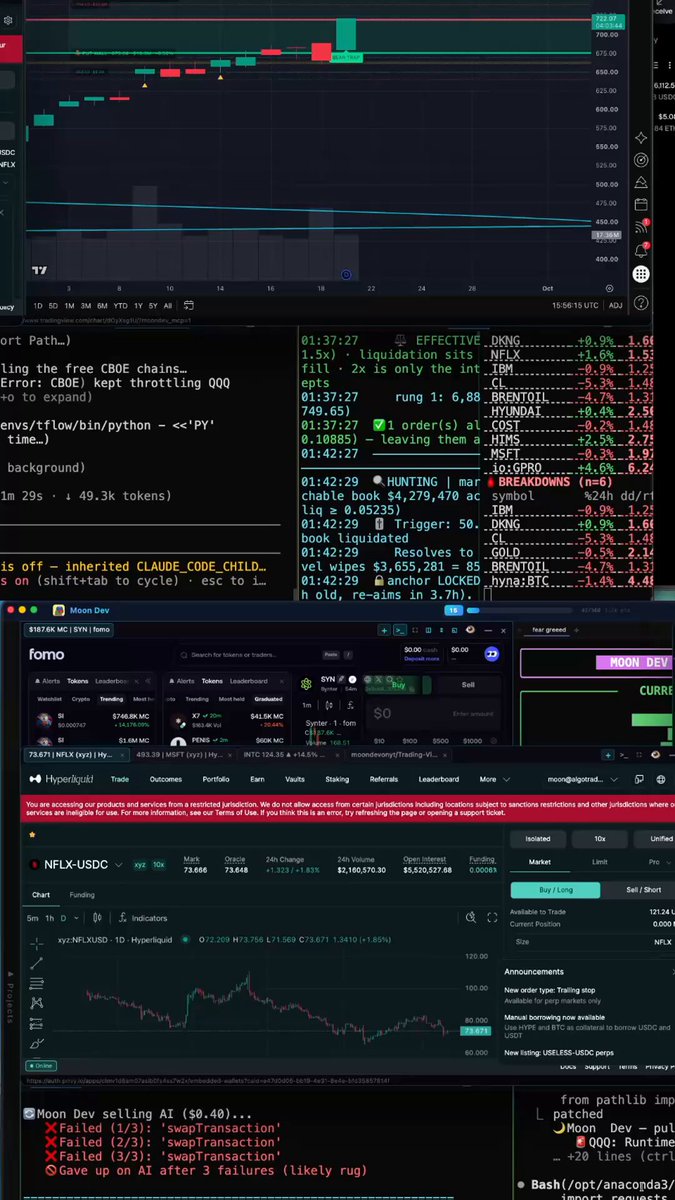Image resolution: width=675 pixels, height=1200 pixels.
Task: Open the chart quick search icon
Action: tap(471, 918)
